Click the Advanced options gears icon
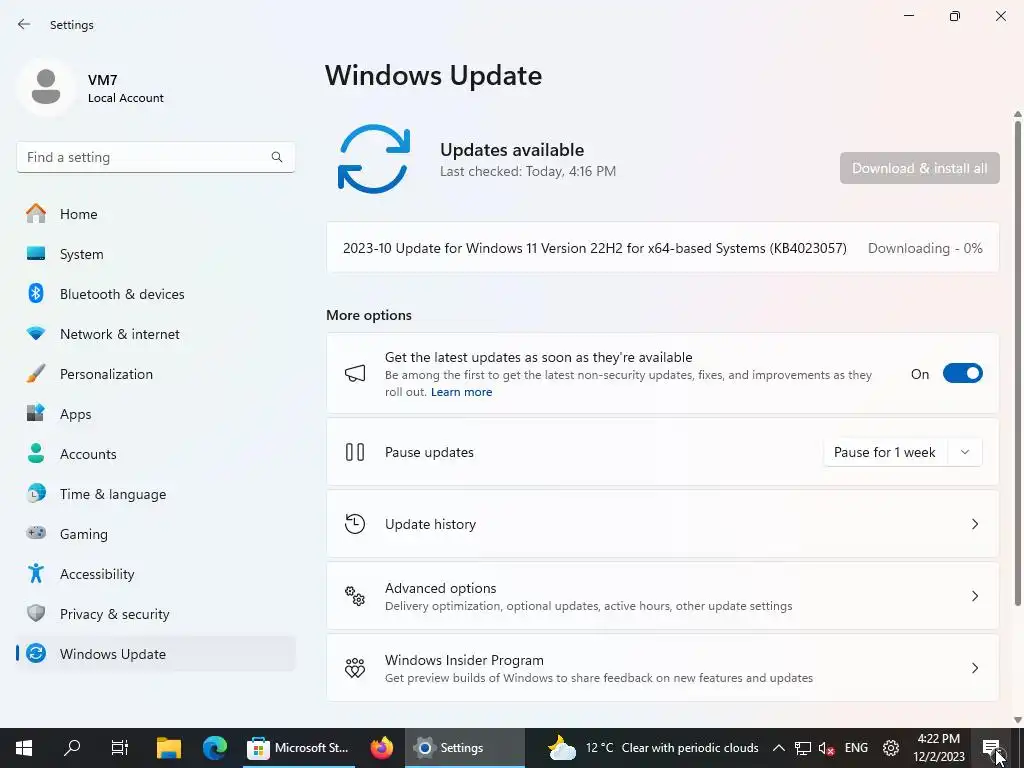1024x768 pixels. [x=355, y=596]
